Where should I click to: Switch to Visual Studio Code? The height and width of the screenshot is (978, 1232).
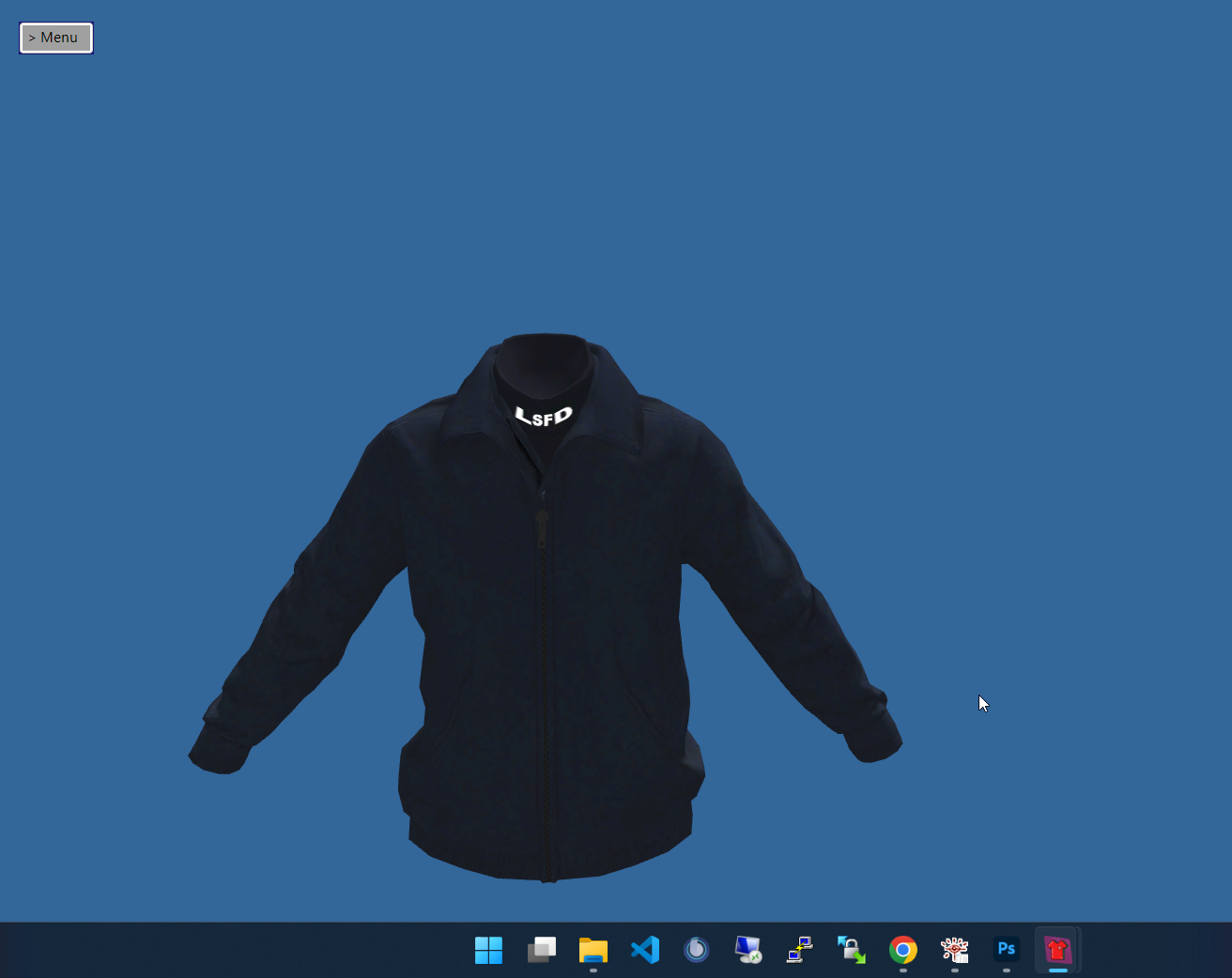pos(645,950)
